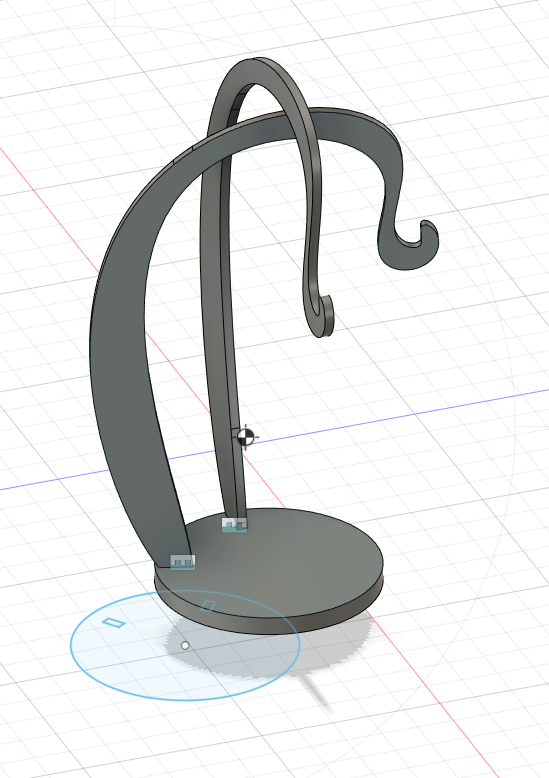Click the center of mass marker
Screen dimensions: 549x778
pos(245,437)
